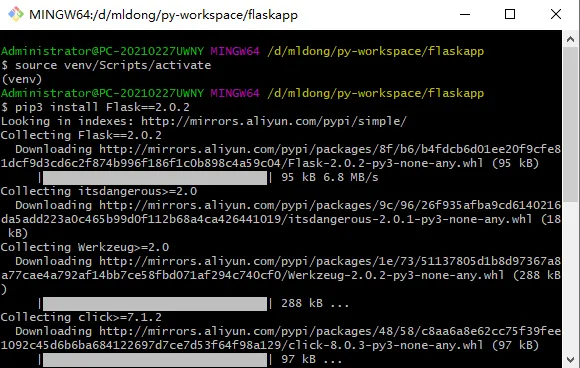580x368 pixels.
Task: Click 'Looking in indexes' aliyun mirror line
Action: [204, 121]
